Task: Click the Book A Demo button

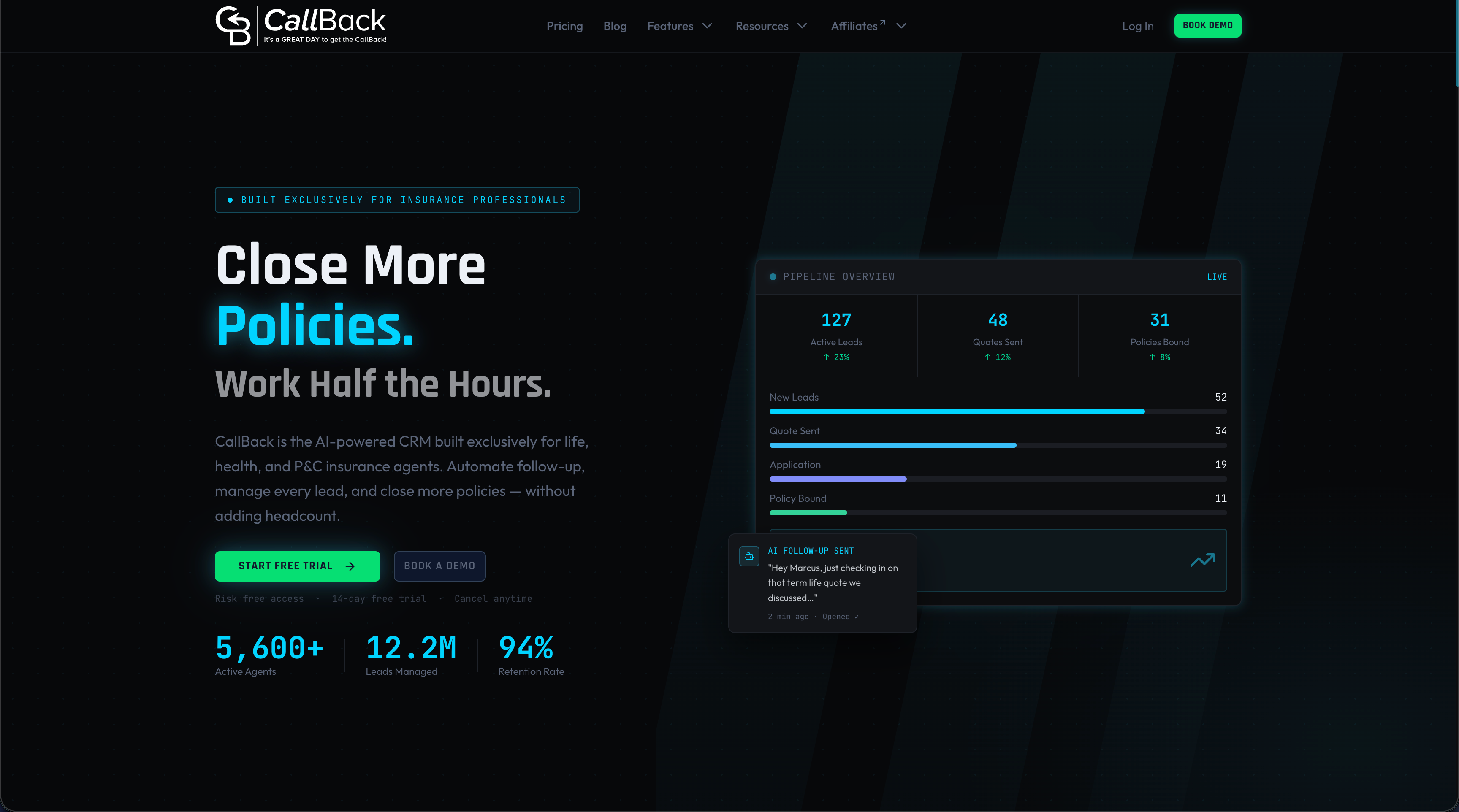Action: tap(439, 566)
